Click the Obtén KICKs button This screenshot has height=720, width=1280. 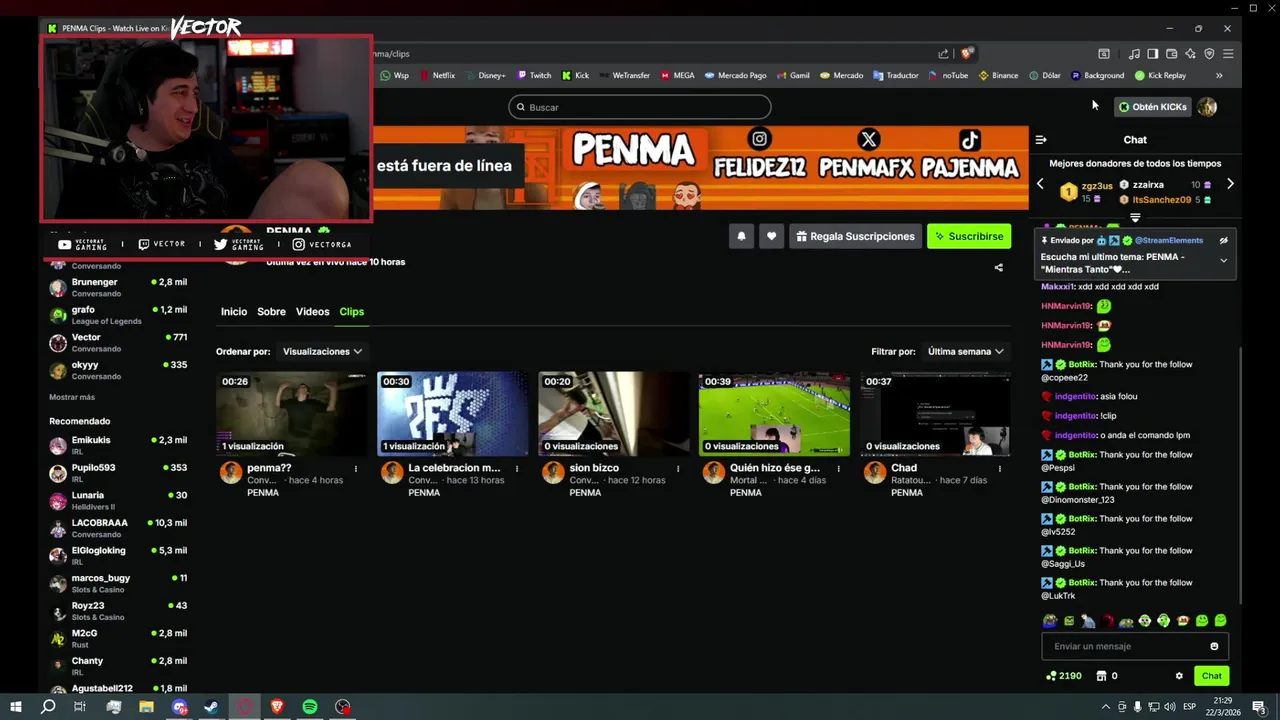coord(1153,107)
